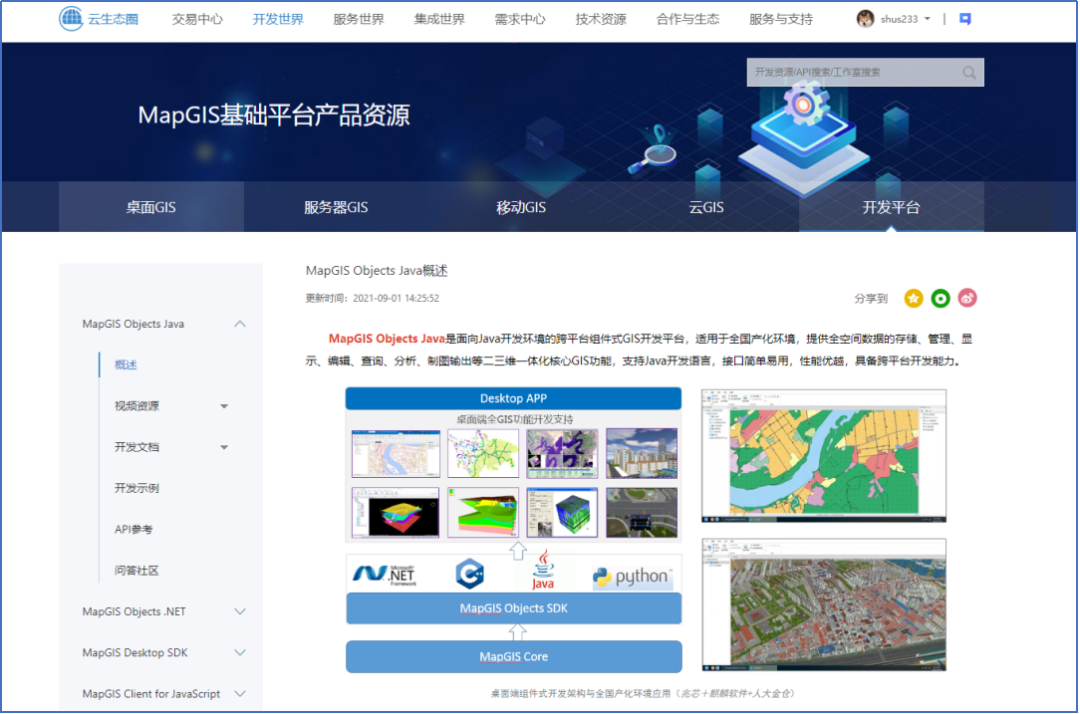Open the colorful land-use map screenshot
Viewport: 1080px width, 714px height.
point(824,456)
